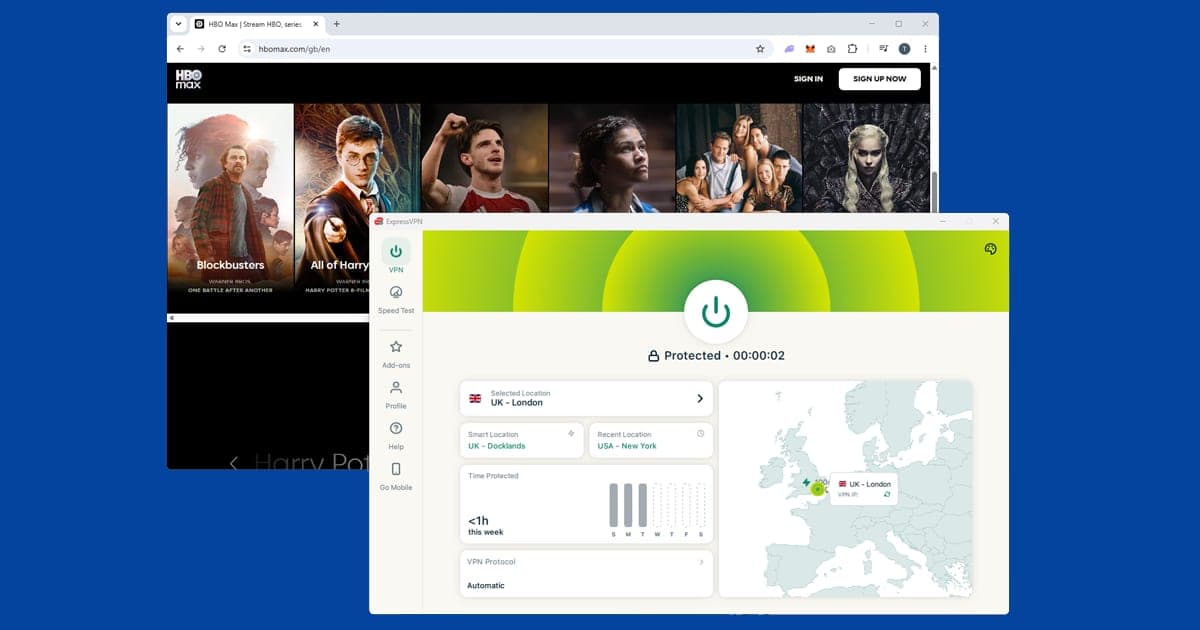
Task: Go back in Chrome
Action: point(180,48)
